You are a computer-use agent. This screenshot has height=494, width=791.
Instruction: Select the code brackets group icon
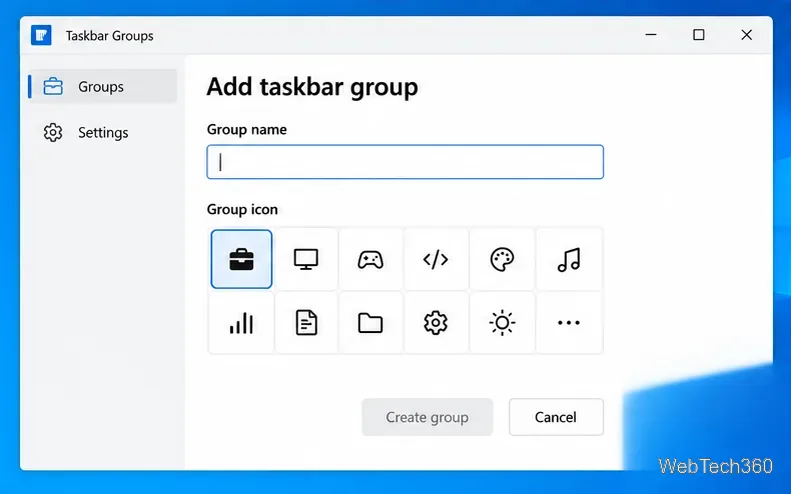(435, 259)
